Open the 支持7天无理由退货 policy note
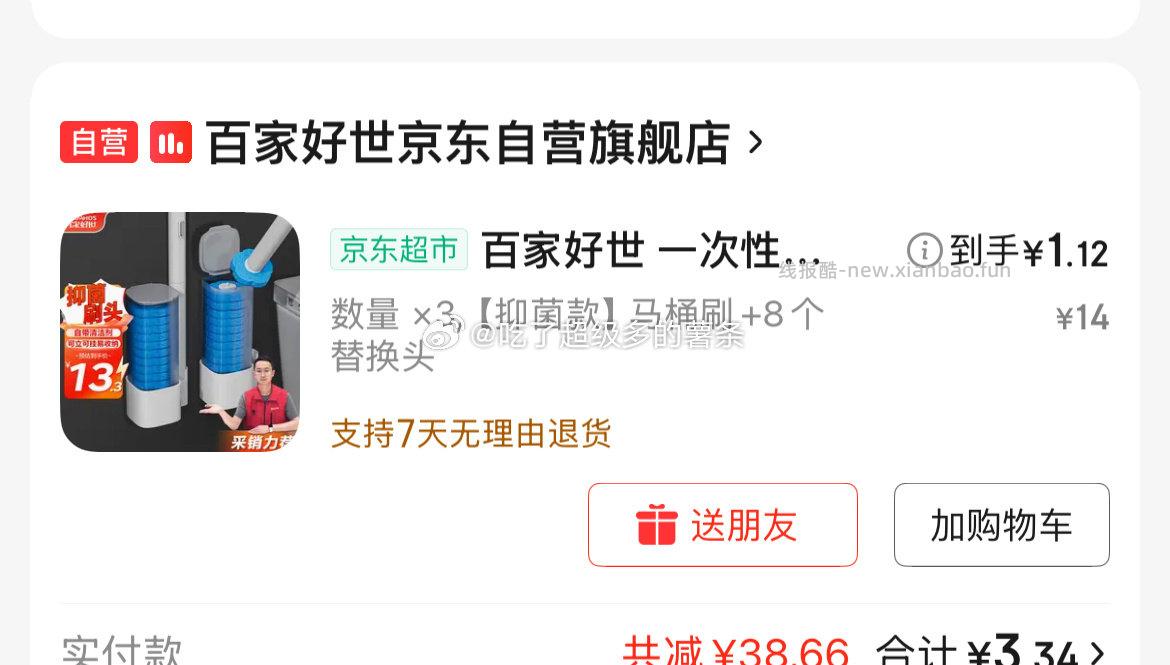Image resolution: width=1170 pixels, height=665 pixels. pos(471,434)
